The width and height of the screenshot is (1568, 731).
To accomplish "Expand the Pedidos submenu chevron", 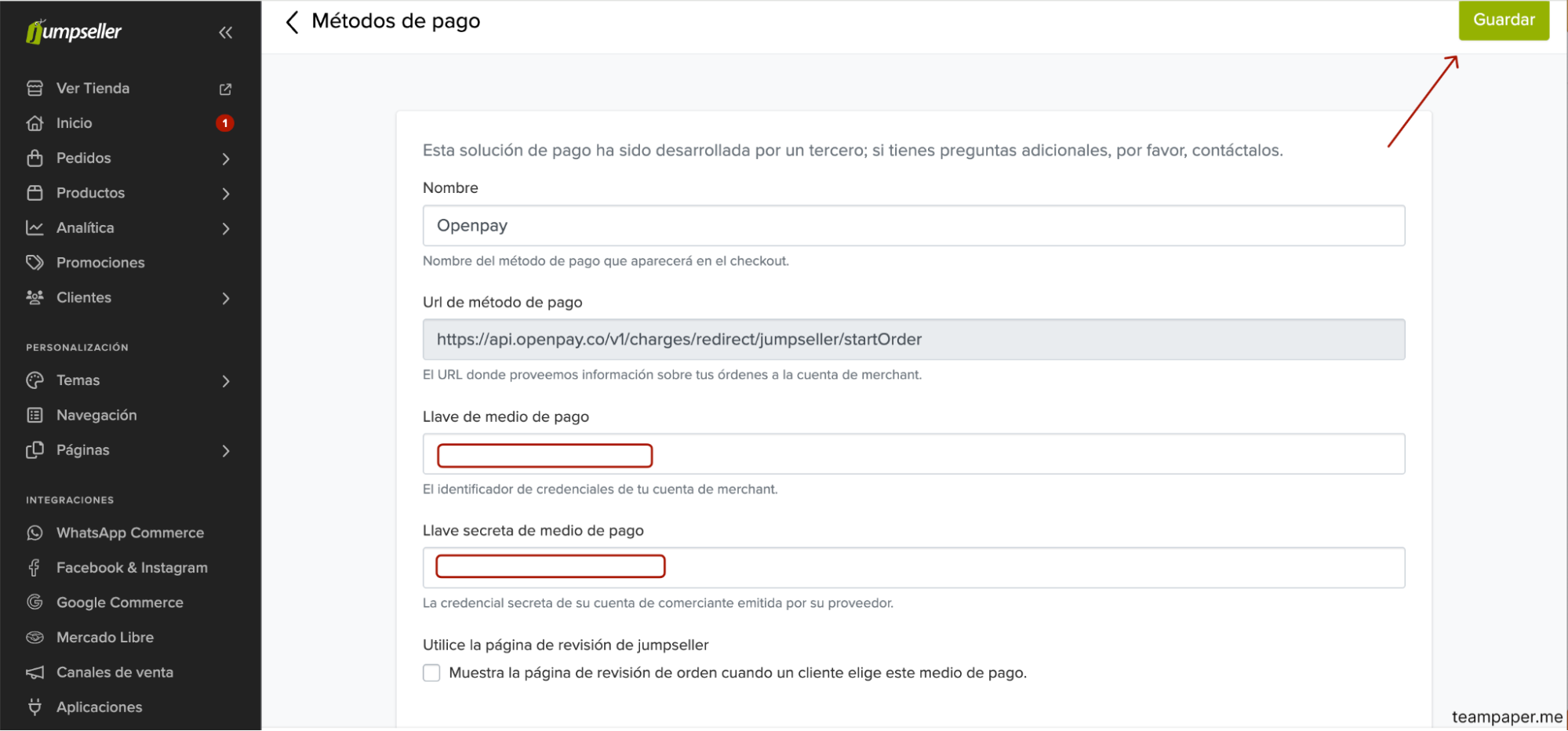I will (x=226, y=158).
